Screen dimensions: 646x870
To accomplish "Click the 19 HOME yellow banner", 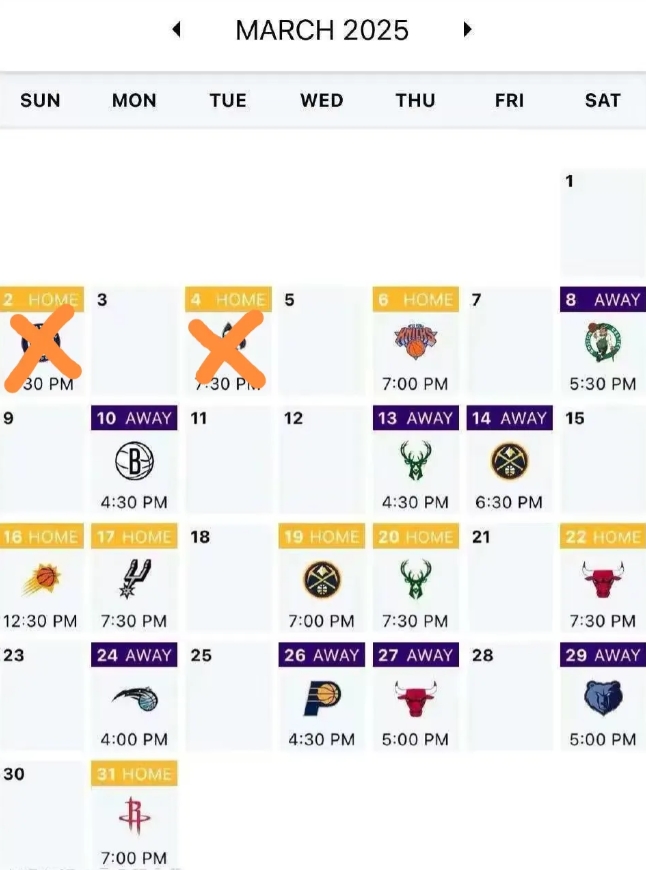I will (x=322, y=536).
